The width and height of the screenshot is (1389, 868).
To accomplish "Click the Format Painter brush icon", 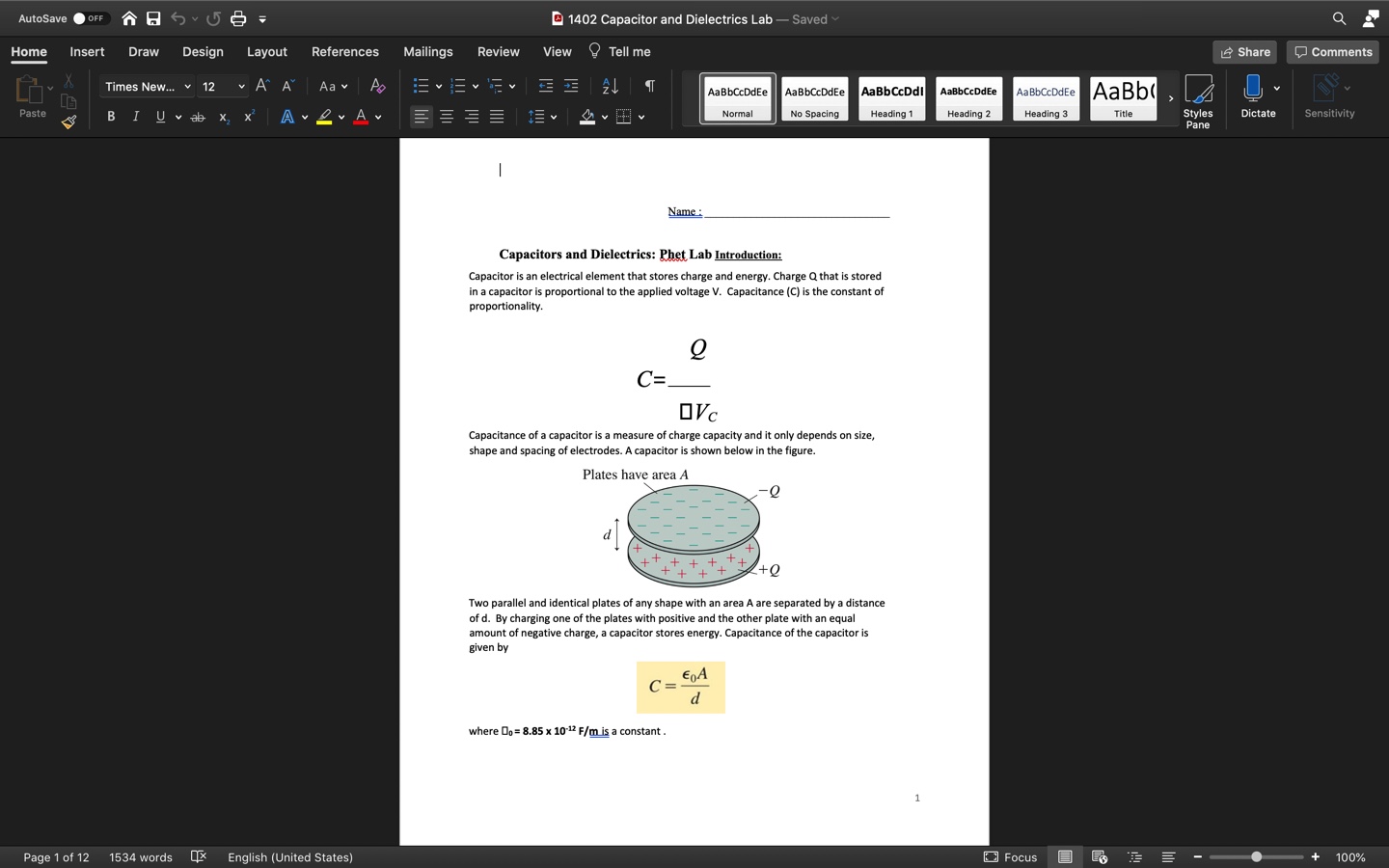I will pos(68,122).
